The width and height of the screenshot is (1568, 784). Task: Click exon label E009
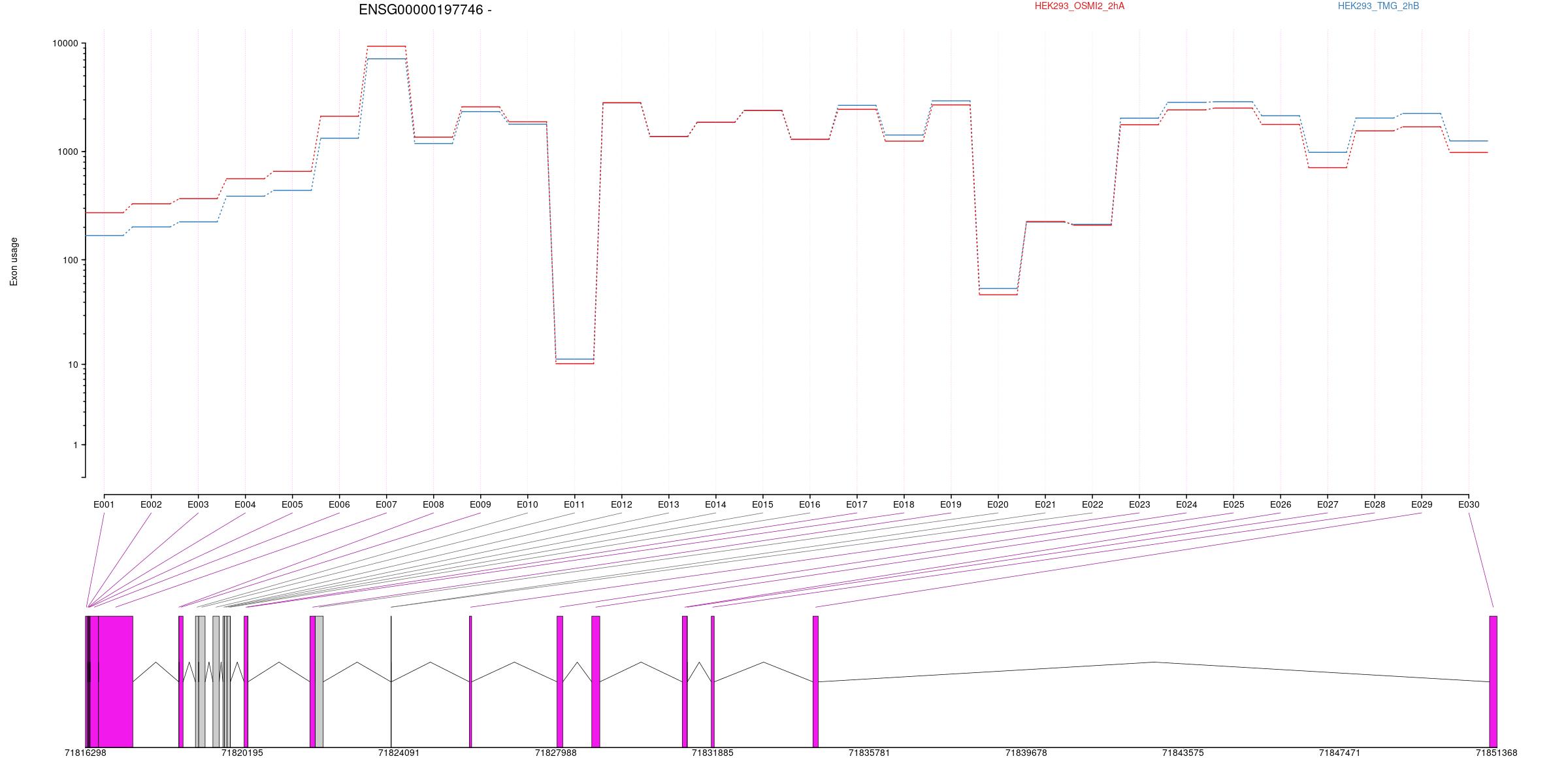click(480, 504)
